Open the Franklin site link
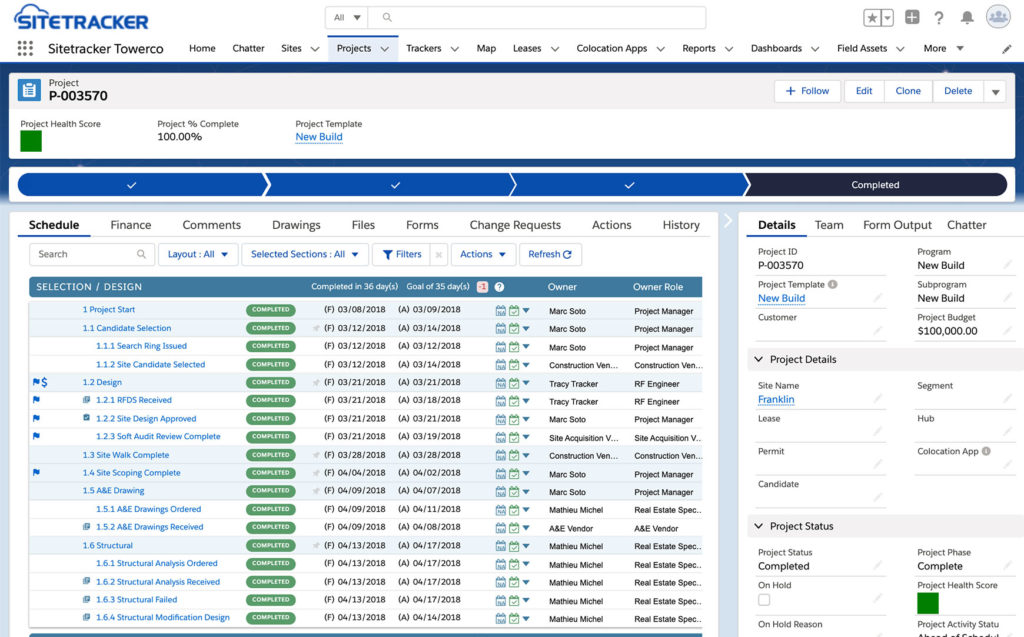 point(776,399)
